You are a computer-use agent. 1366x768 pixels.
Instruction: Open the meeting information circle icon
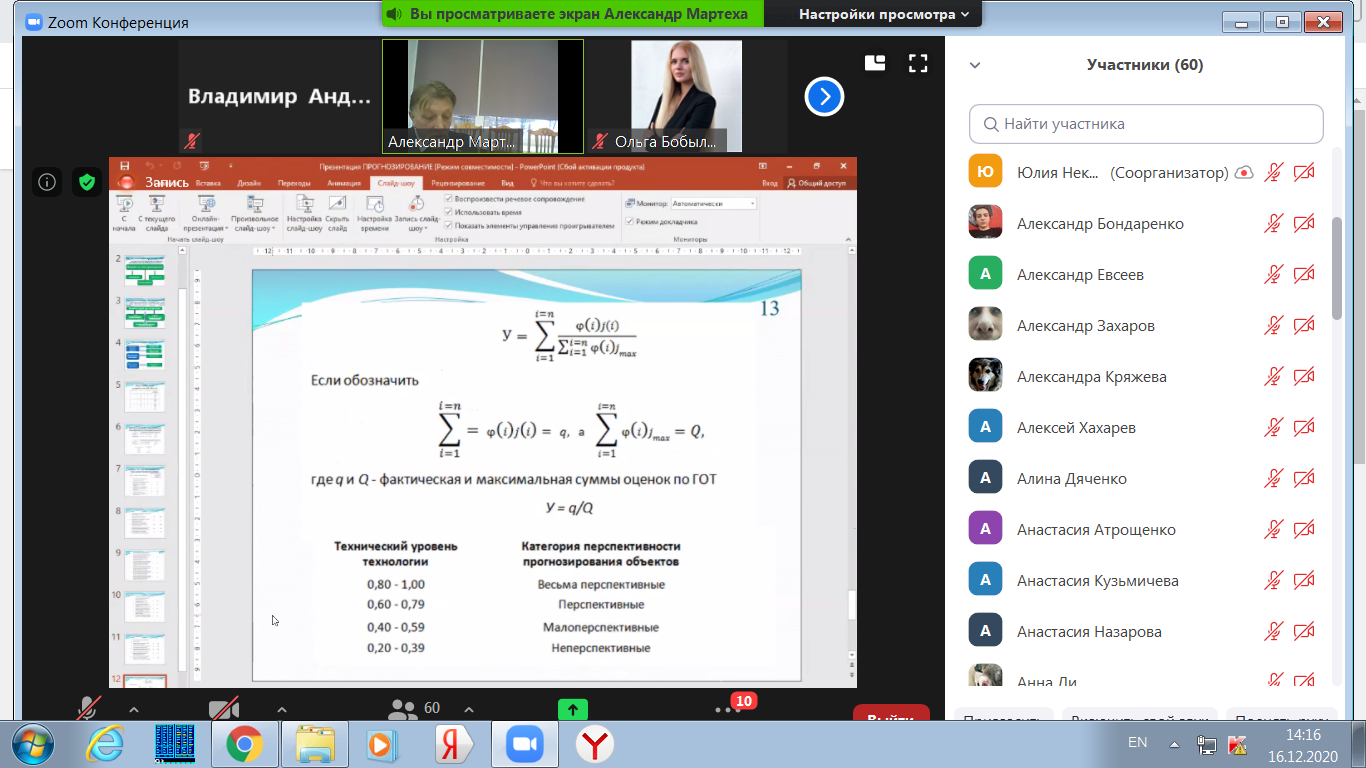[46, 182]
